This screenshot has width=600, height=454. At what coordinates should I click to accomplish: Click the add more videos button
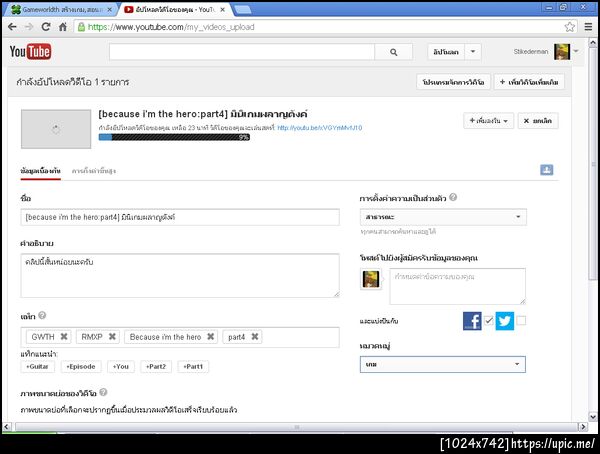[529, 82]
